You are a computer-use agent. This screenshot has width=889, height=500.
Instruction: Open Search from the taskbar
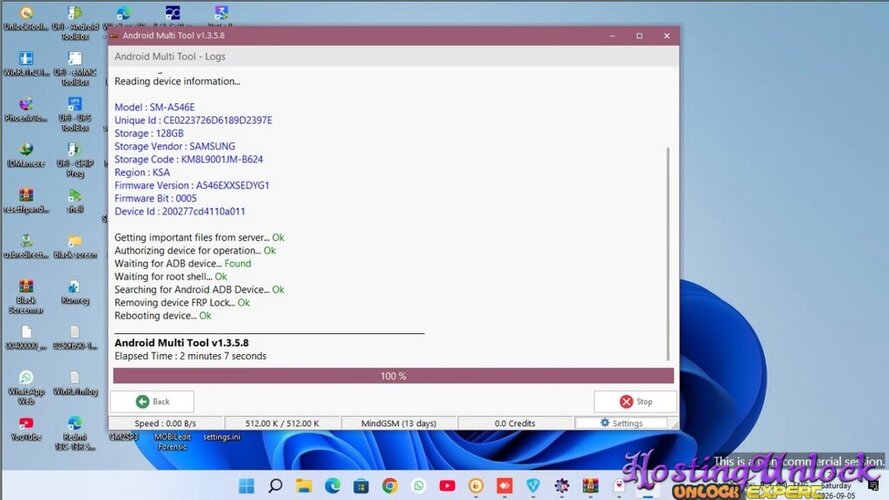276,486
